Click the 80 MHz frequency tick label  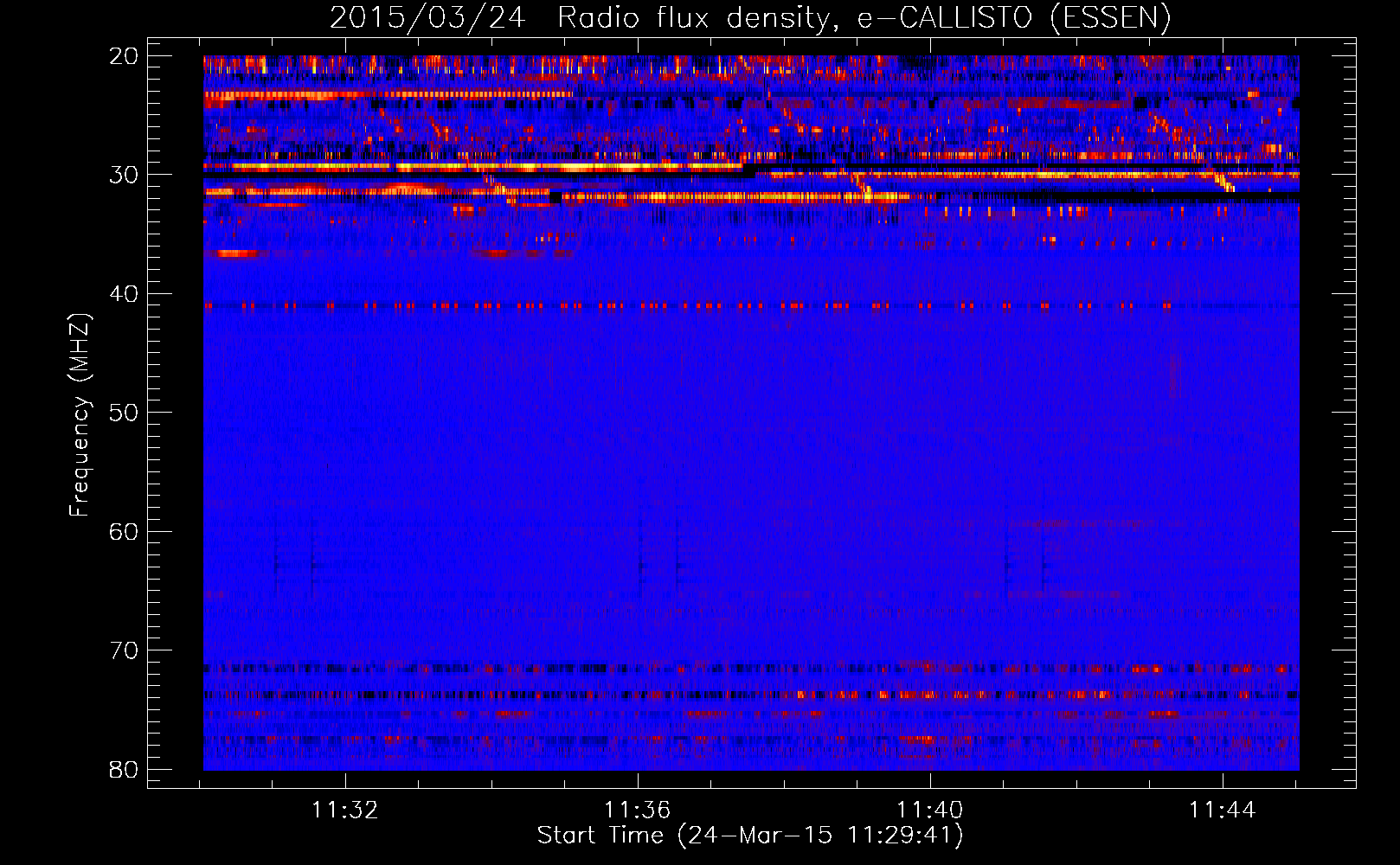pos(124,769)
